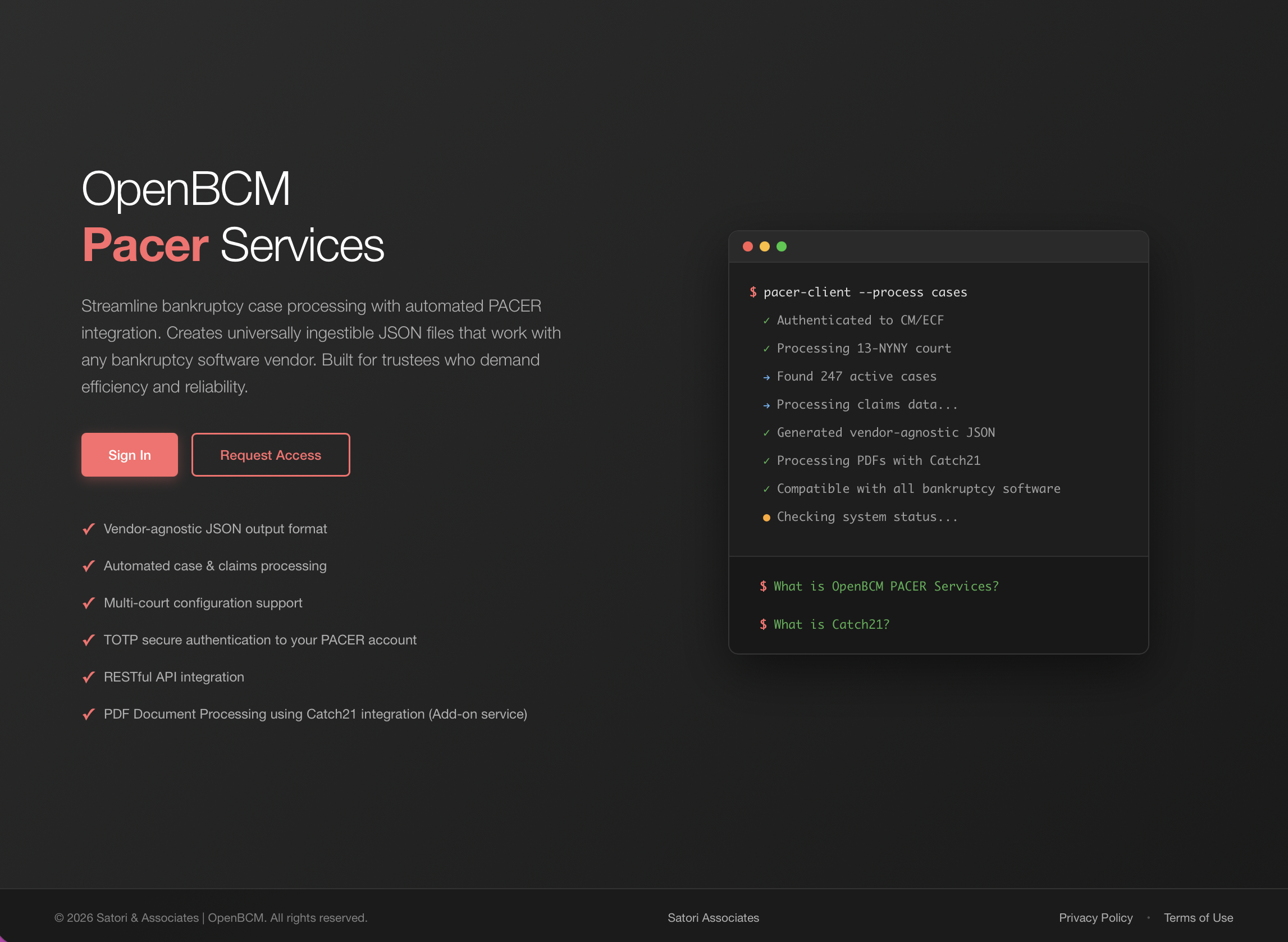The height and width of the screenshot is (942, 1288).
Task: Click the salmon-colored Pacer heading word
Action: click(145, 245)
